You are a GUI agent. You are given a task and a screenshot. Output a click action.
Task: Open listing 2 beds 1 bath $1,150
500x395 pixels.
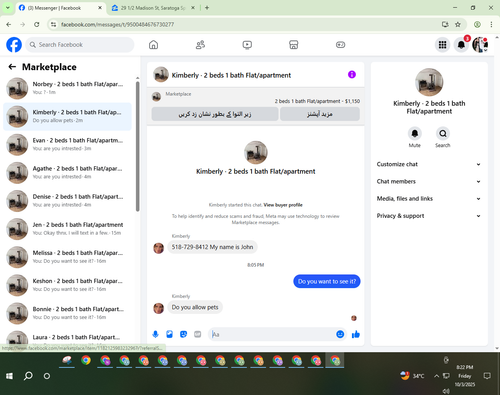point(317,101)
